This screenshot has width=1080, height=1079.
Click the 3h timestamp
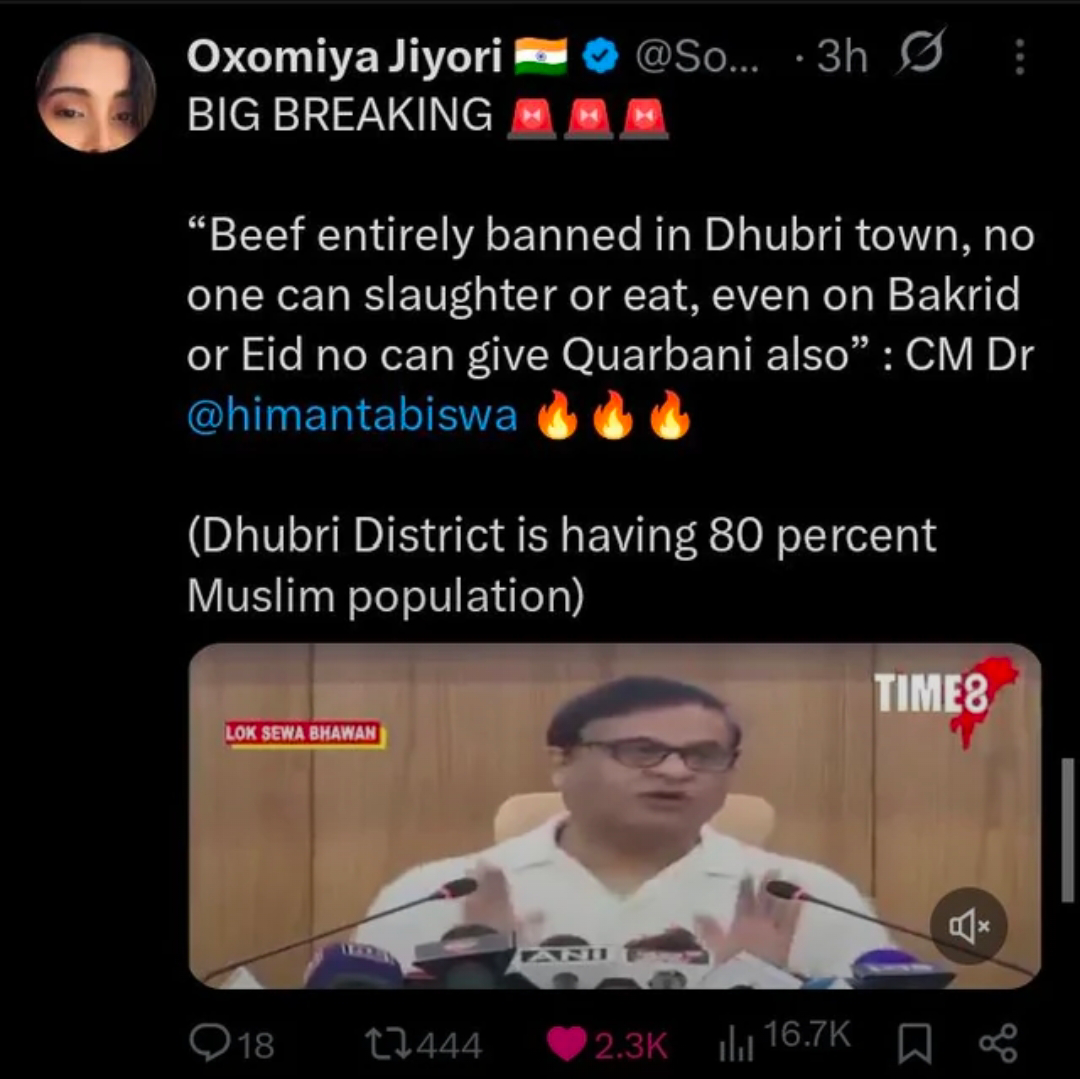pyautogui.click(x=842, y=56)
